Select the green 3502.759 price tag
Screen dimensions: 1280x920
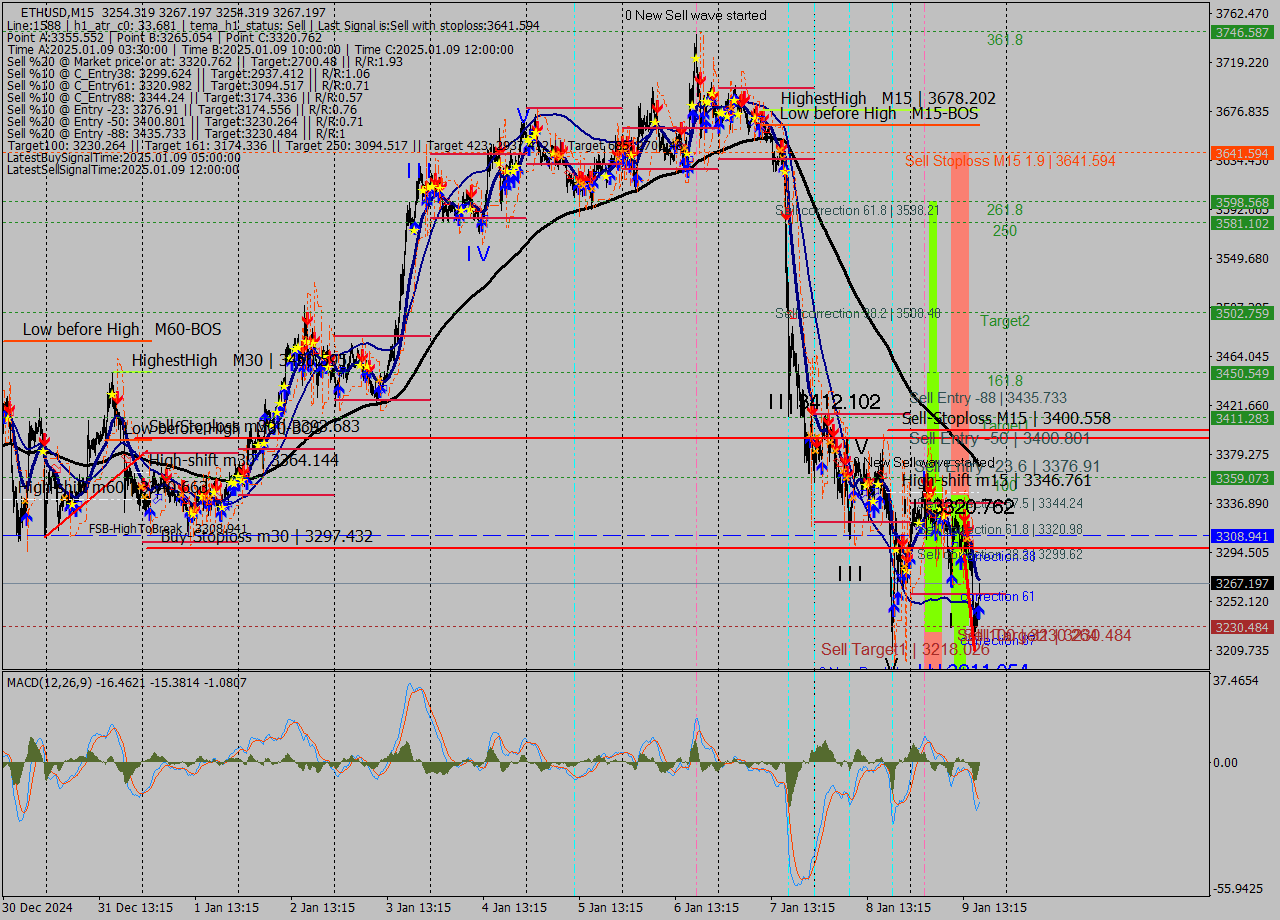pos(1242,313)
